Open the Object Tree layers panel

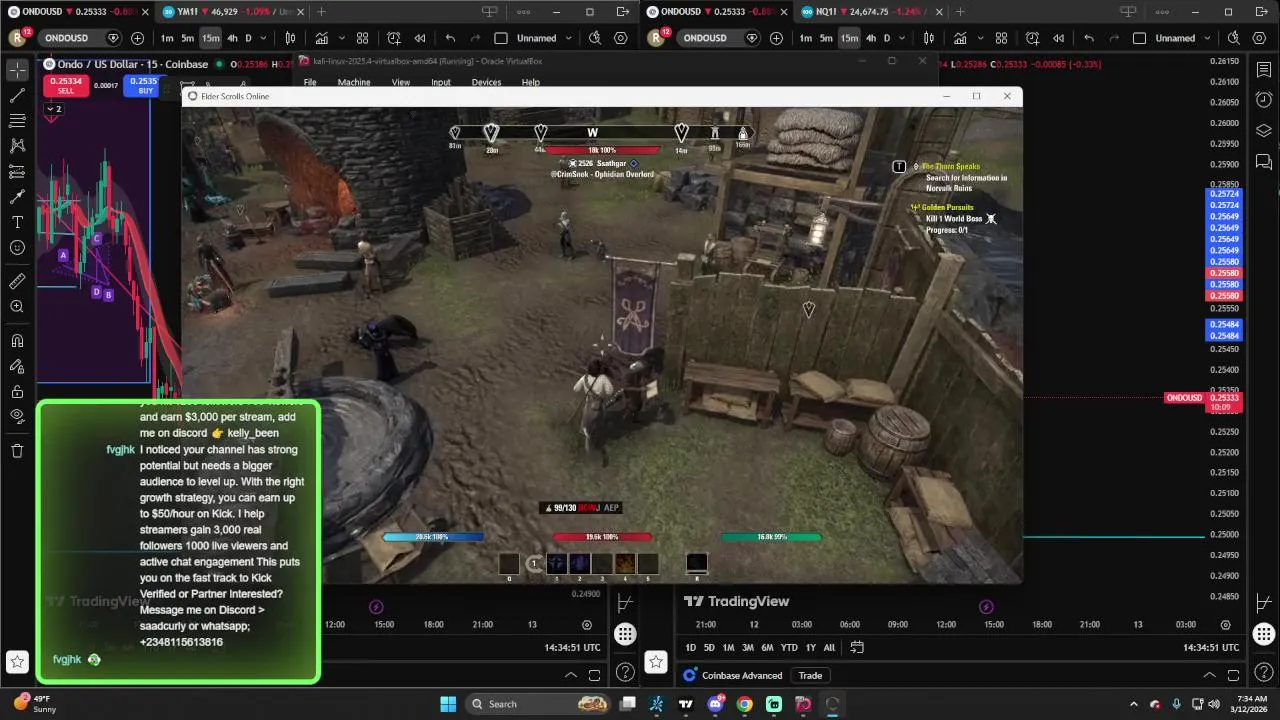[x=1264, y=131]
